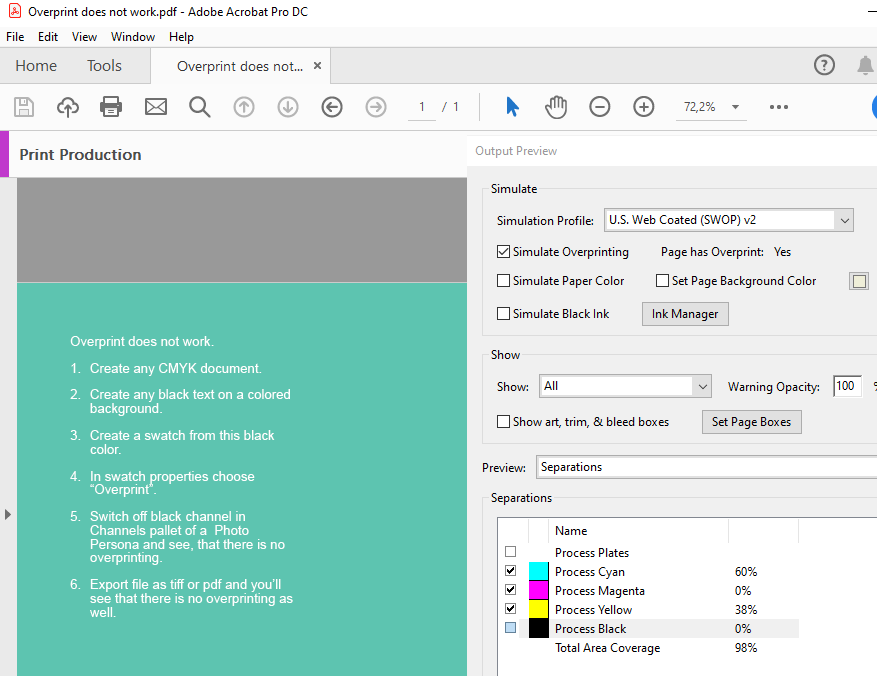Open the Print dialog
This screenshot has height=676, width=877.
[110, 107]
